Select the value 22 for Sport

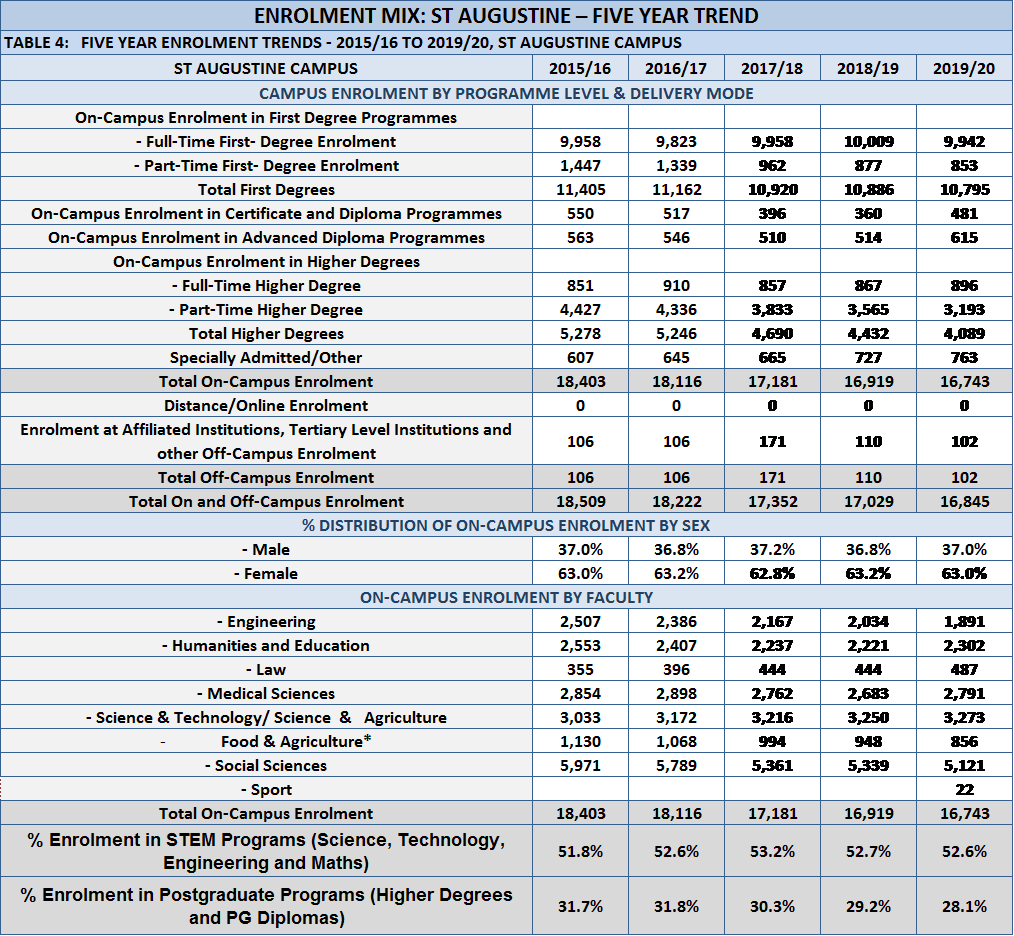click(964, 789)
